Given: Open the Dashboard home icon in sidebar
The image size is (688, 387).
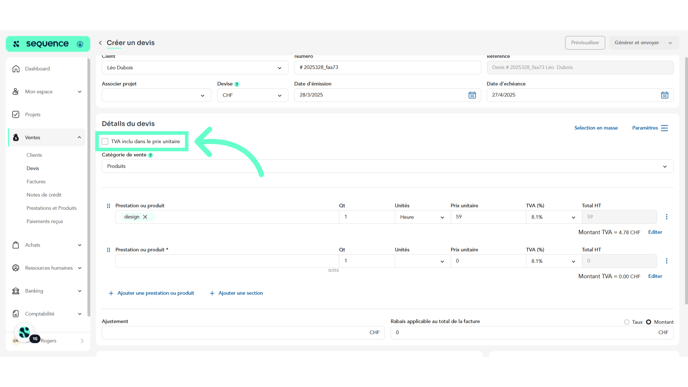Looking at the screenshot, I should 16,69.
